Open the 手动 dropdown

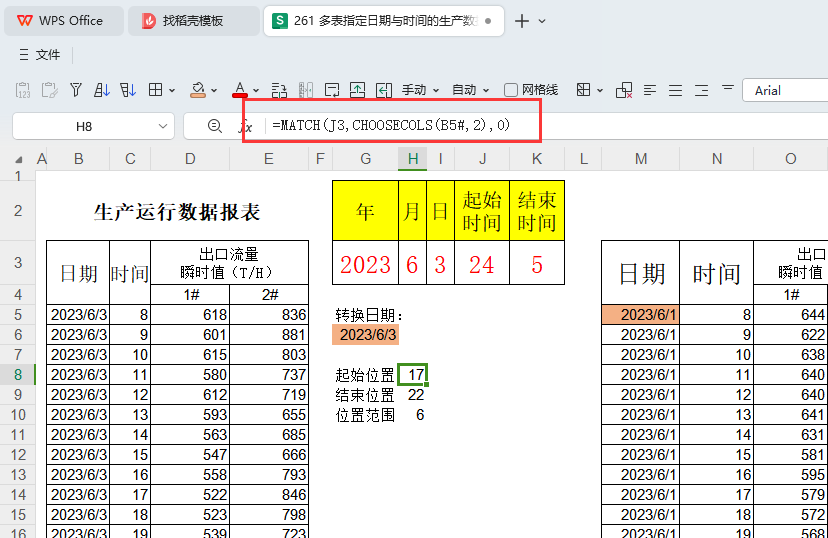(420, 90)
